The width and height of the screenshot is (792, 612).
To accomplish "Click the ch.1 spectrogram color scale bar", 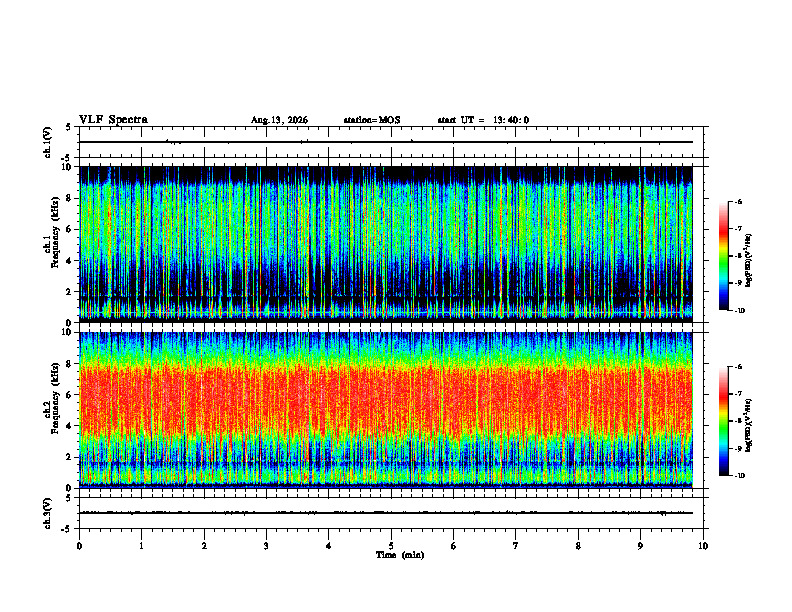I will point(723,256).
